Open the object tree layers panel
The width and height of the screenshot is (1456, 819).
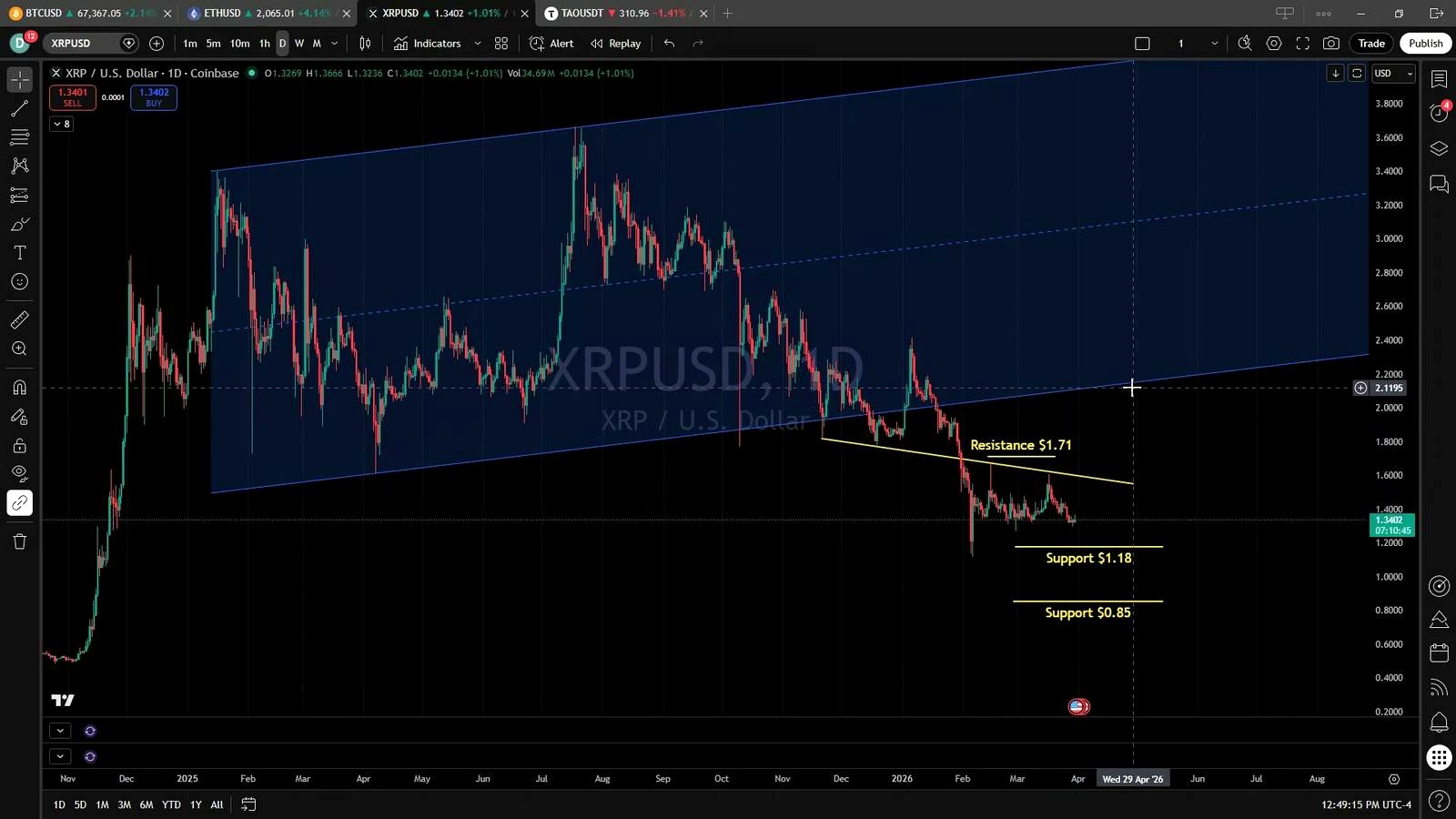tap(1439, 148)
